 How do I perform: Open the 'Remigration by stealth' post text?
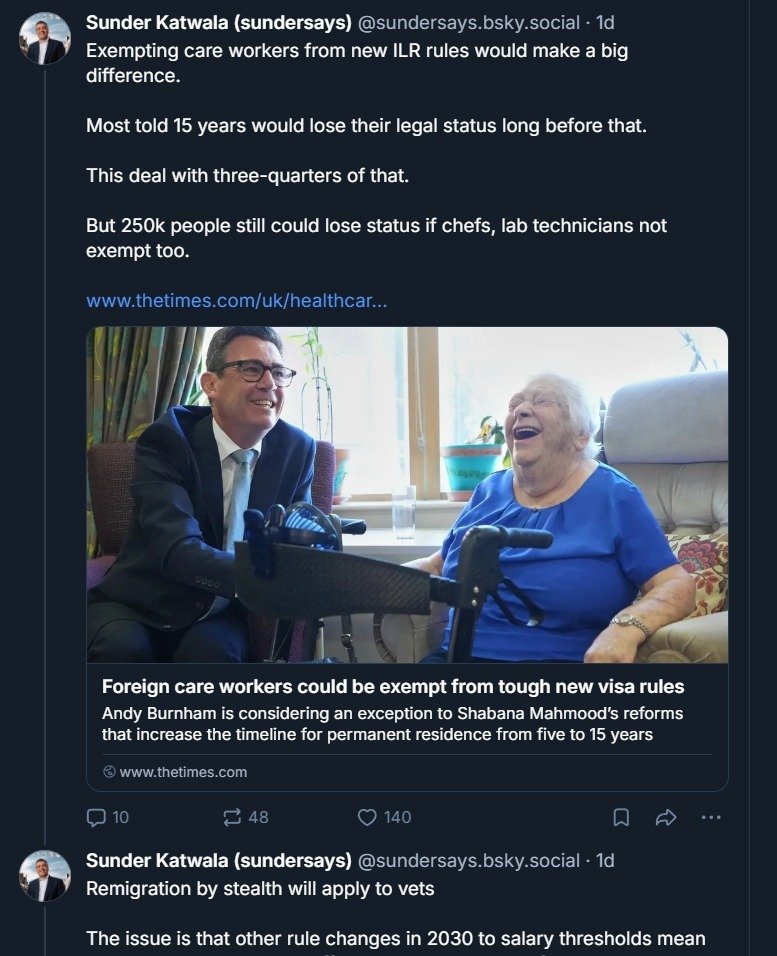point(260,889)
